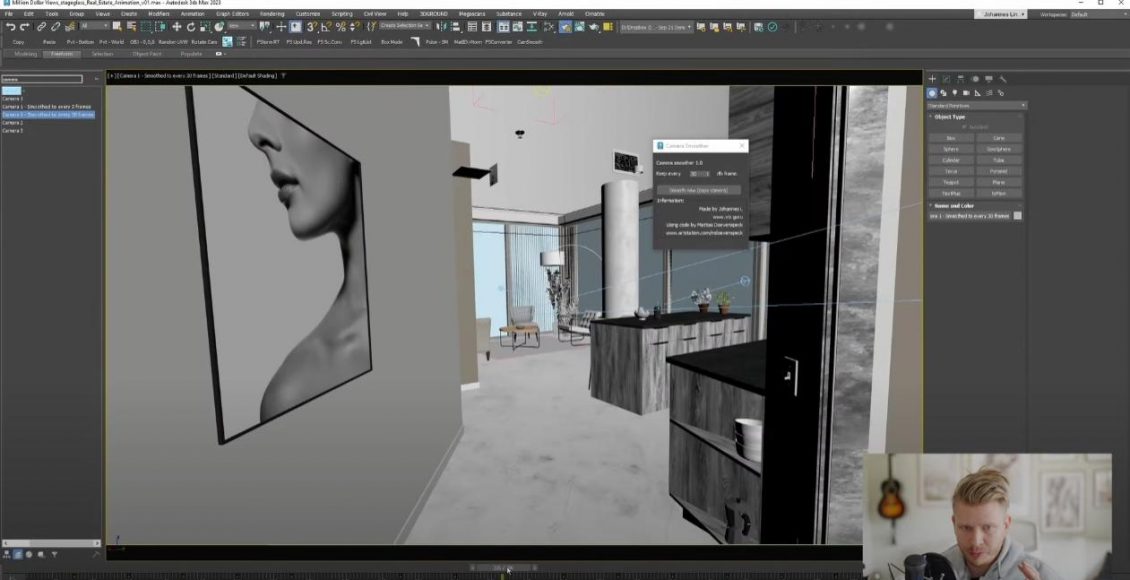The image size is (1130, 580).
Task: Select the Move tool in toolbar
Action: click(177, 27)
